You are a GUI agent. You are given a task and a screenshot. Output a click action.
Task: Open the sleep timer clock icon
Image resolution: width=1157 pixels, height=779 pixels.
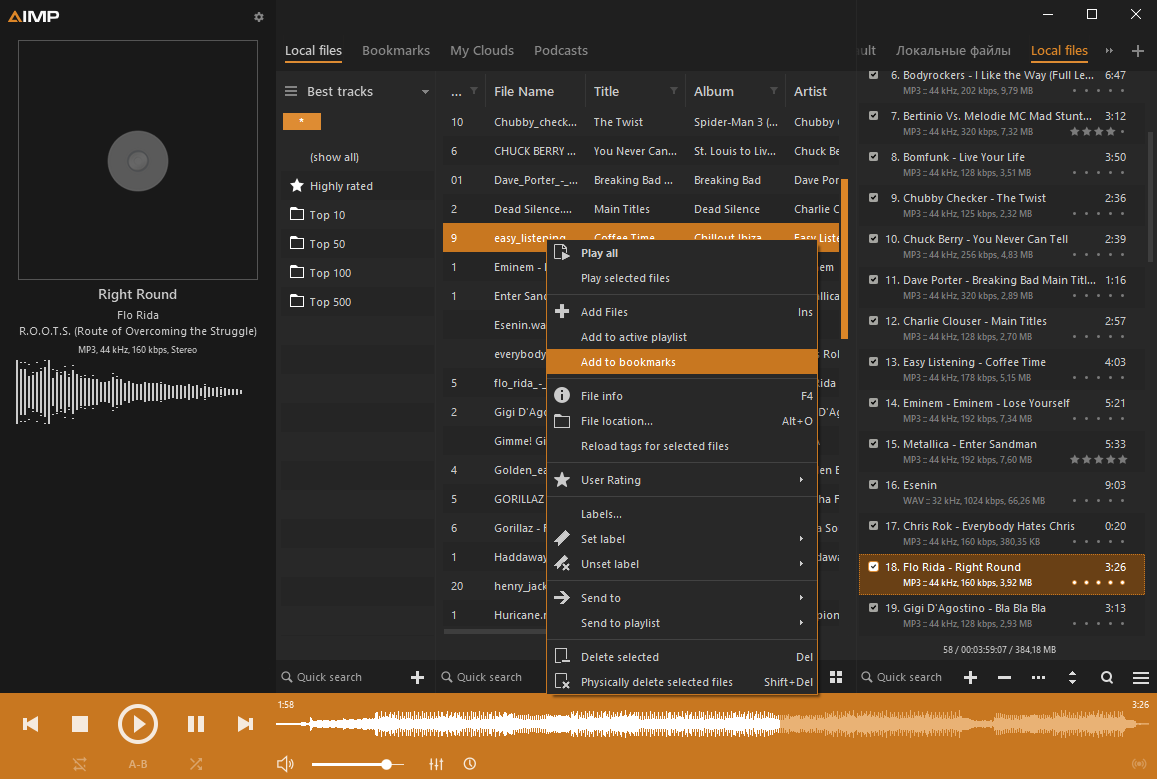pyautogui.click(x=470, y=764)
